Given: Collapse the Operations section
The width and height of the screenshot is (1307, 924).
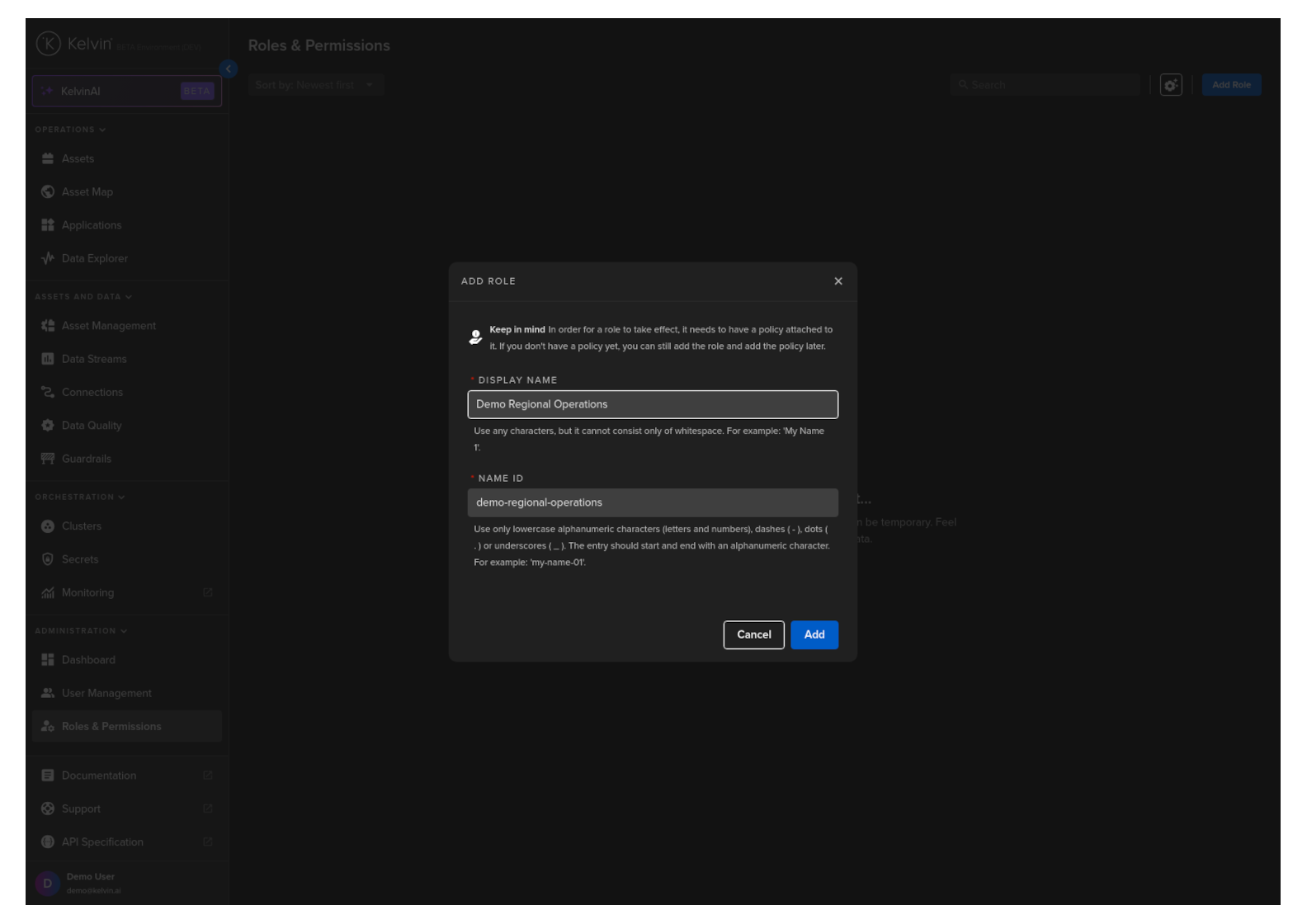Looking at the screenshot, I should [x=102, y=130].
